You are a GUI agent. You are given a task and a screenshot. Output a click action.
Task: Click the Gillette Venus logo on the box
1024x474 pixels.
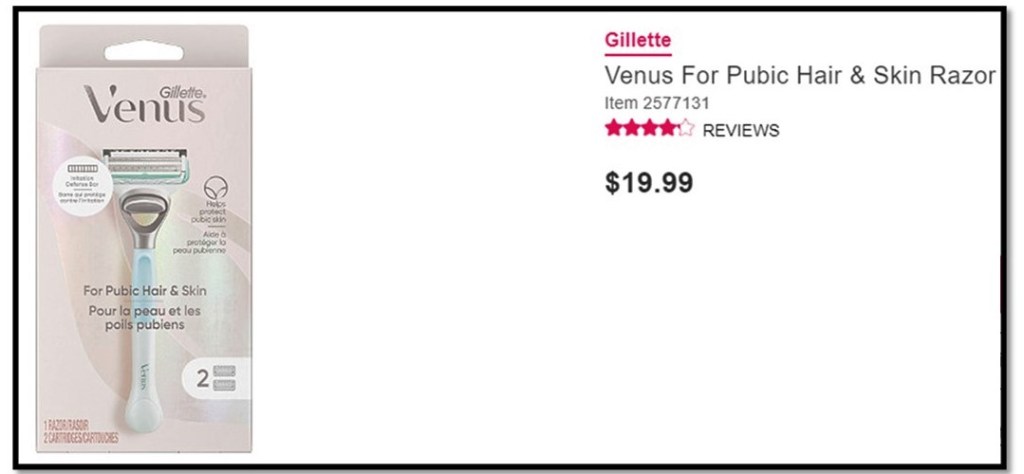point(146,100)
